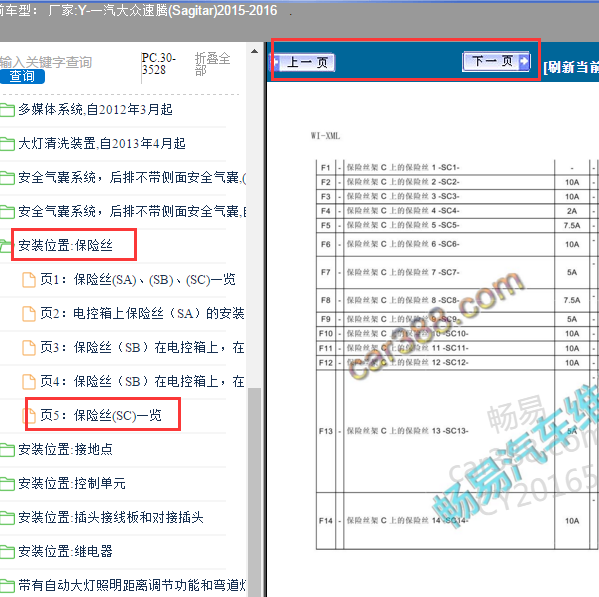Expand 多媒体系统,自2012年3月起 folder

[x=96, y=110]
